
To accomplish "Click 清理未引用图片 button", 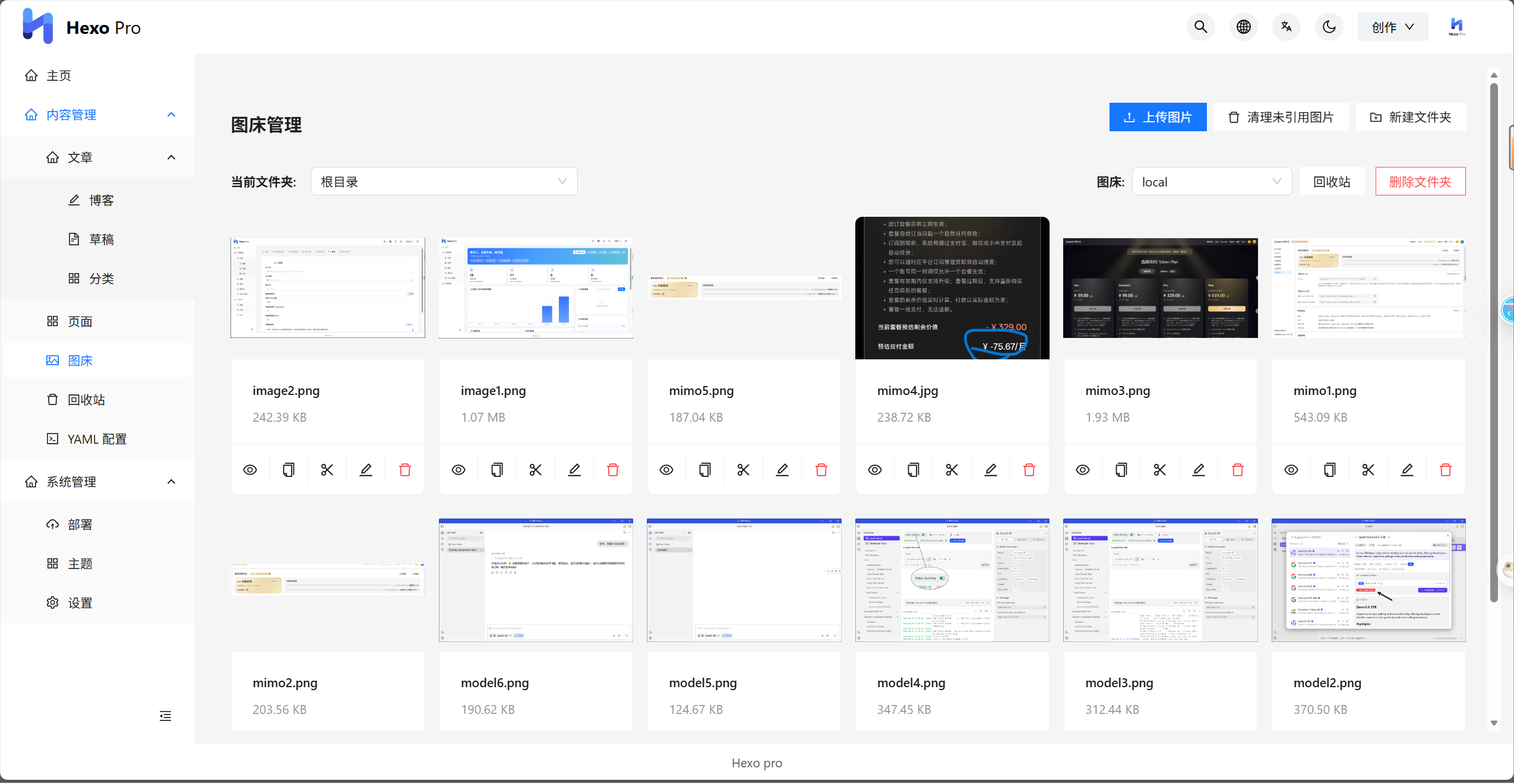I will (x=1281, y=117).
